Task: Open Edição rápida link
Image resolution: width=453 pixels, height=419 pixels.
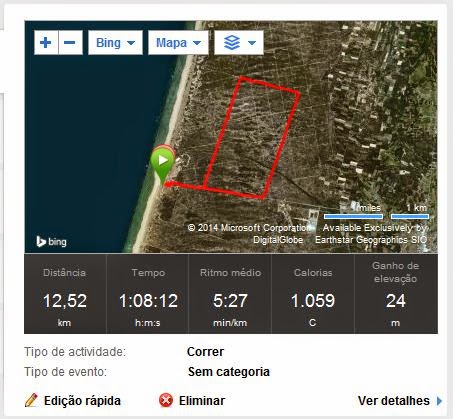Action: tap(82, 401)
